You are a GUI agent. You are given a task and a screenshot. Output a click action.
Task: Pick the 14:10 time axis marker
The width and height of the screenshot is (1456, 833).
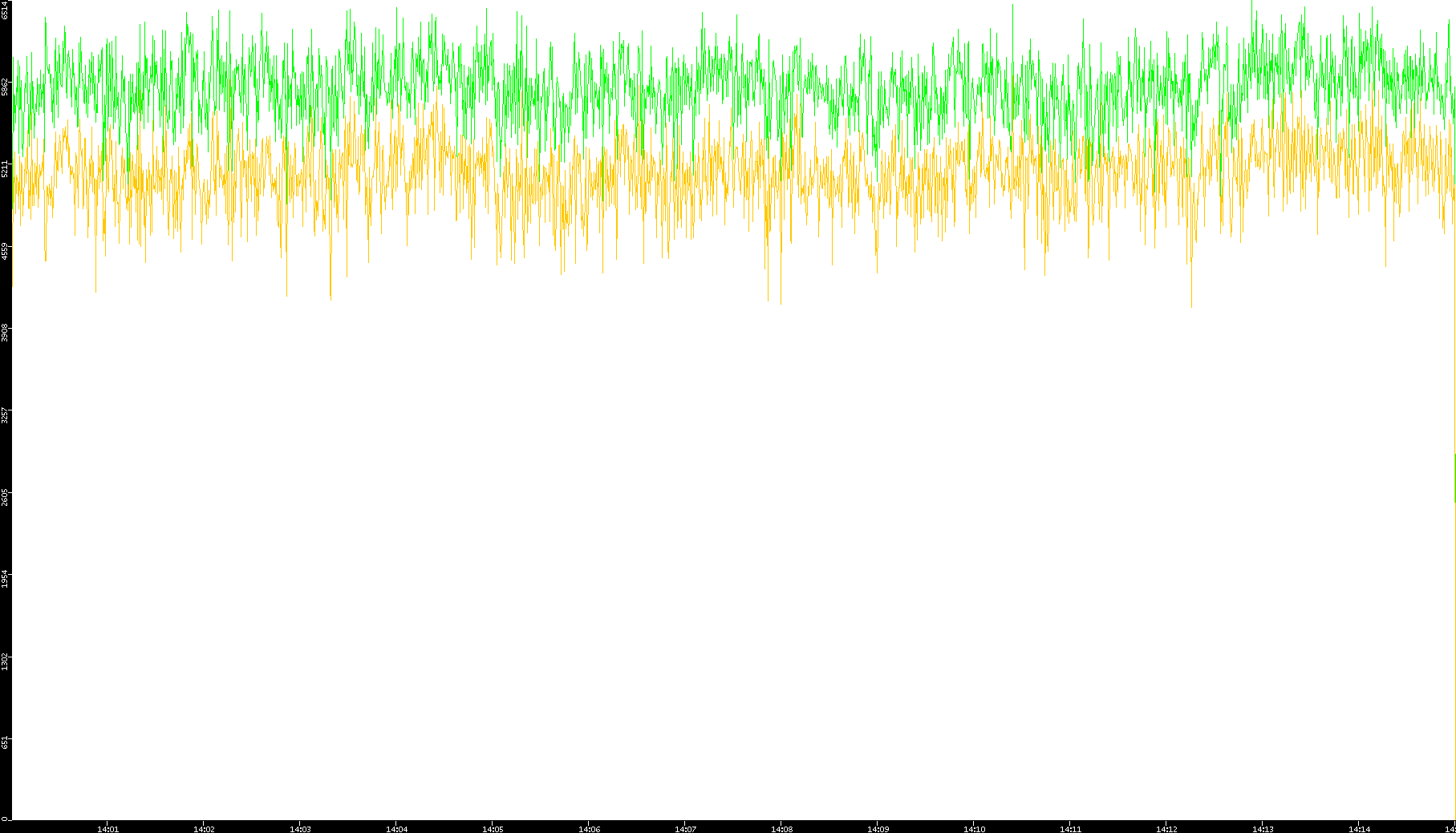pyautogui.click(x=974, y=829)
